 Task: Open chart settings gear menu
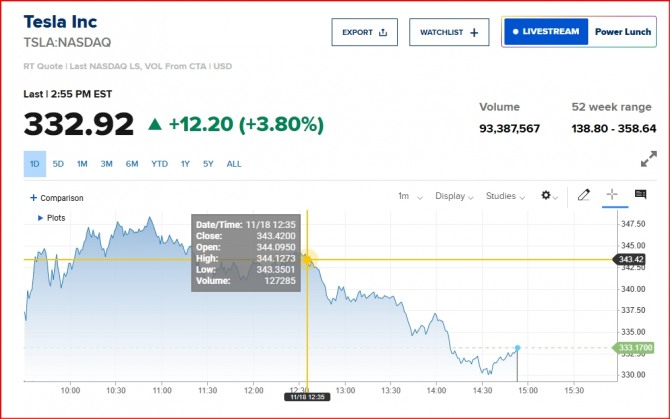coord(548,196)
